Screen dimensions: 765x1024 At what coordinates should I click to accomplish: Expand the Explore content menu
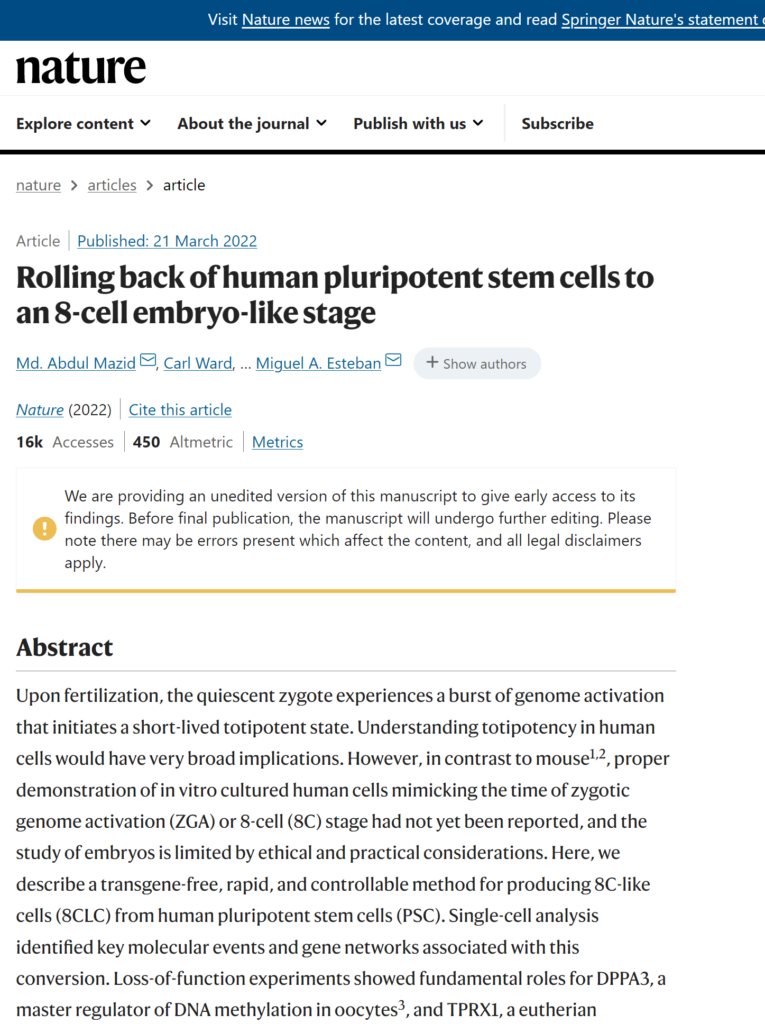tap(83, 124)
